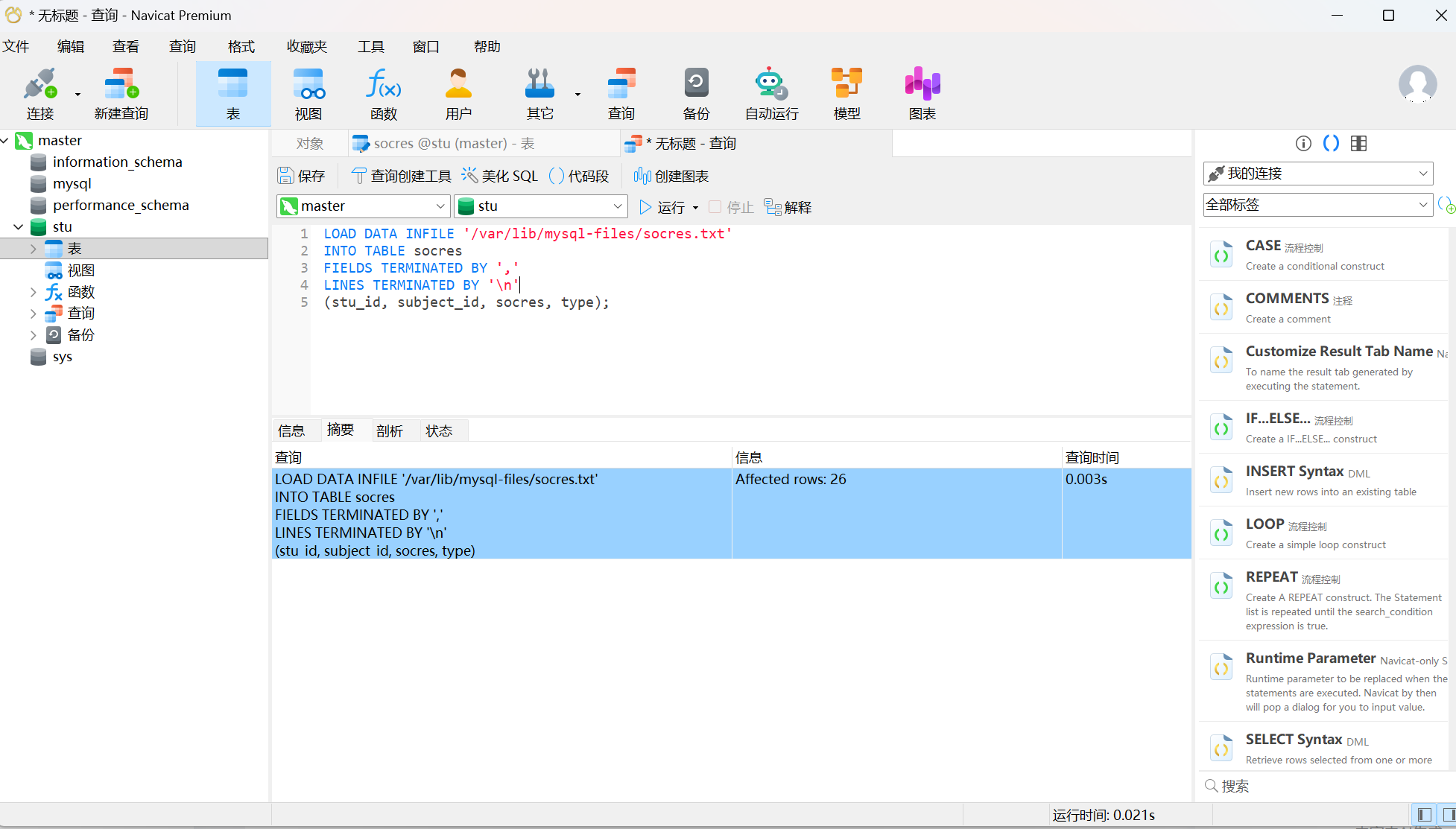Open the 视图 (View) toolbar icon
The width and height of the screenshot is (1456, 829).
[308, 93]
